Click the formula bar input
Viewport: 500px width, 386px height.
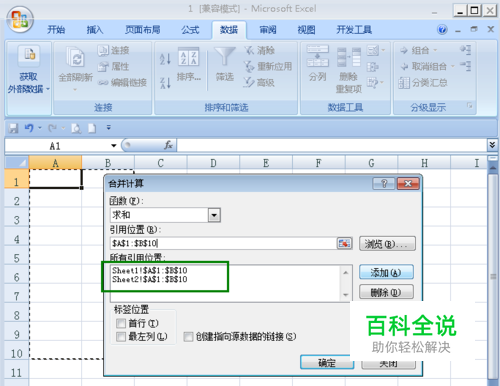click(332, 145)
